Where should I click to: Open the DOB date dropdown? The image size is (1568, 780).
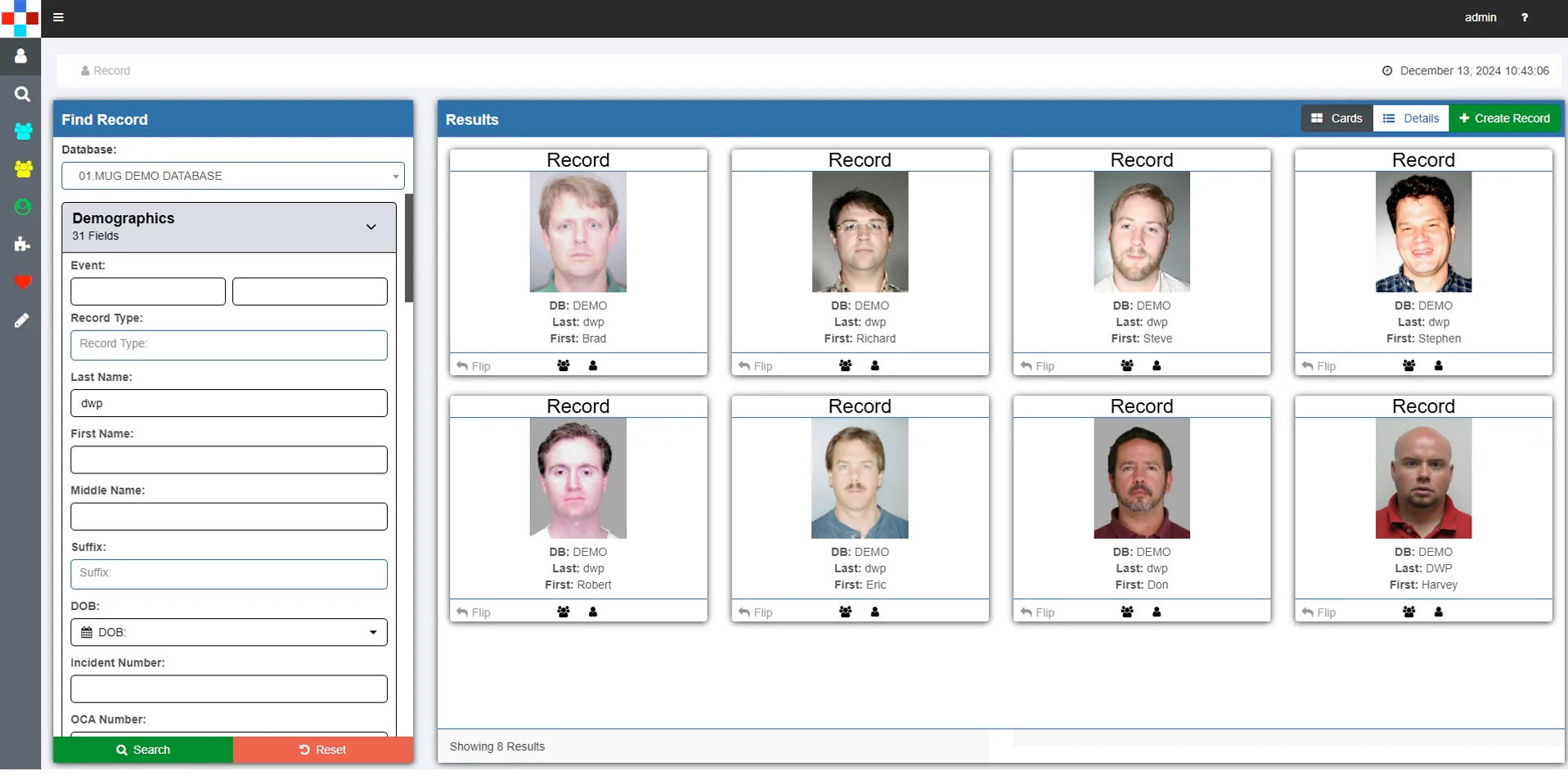(x=229, y=632)
